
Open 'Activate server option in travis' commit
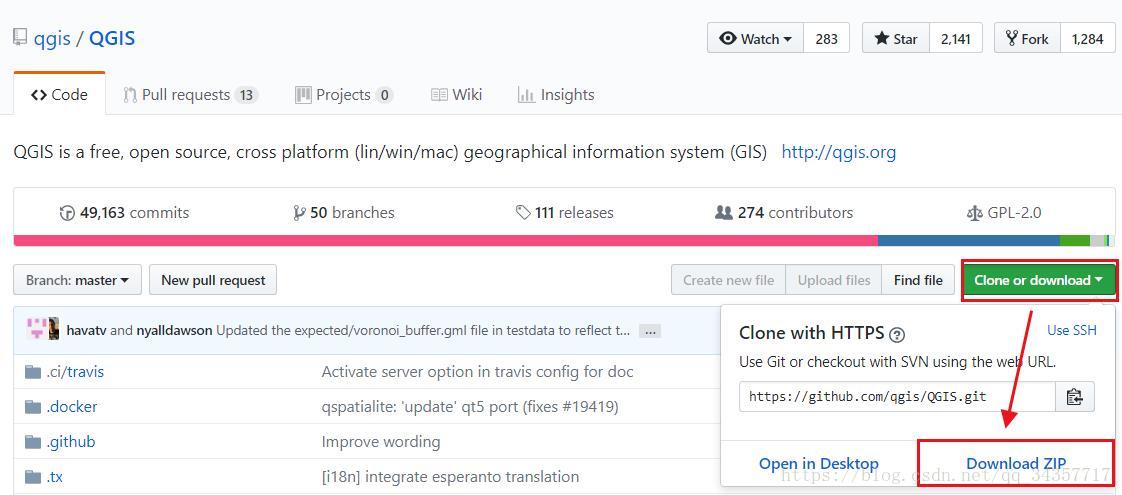(477, 372)
